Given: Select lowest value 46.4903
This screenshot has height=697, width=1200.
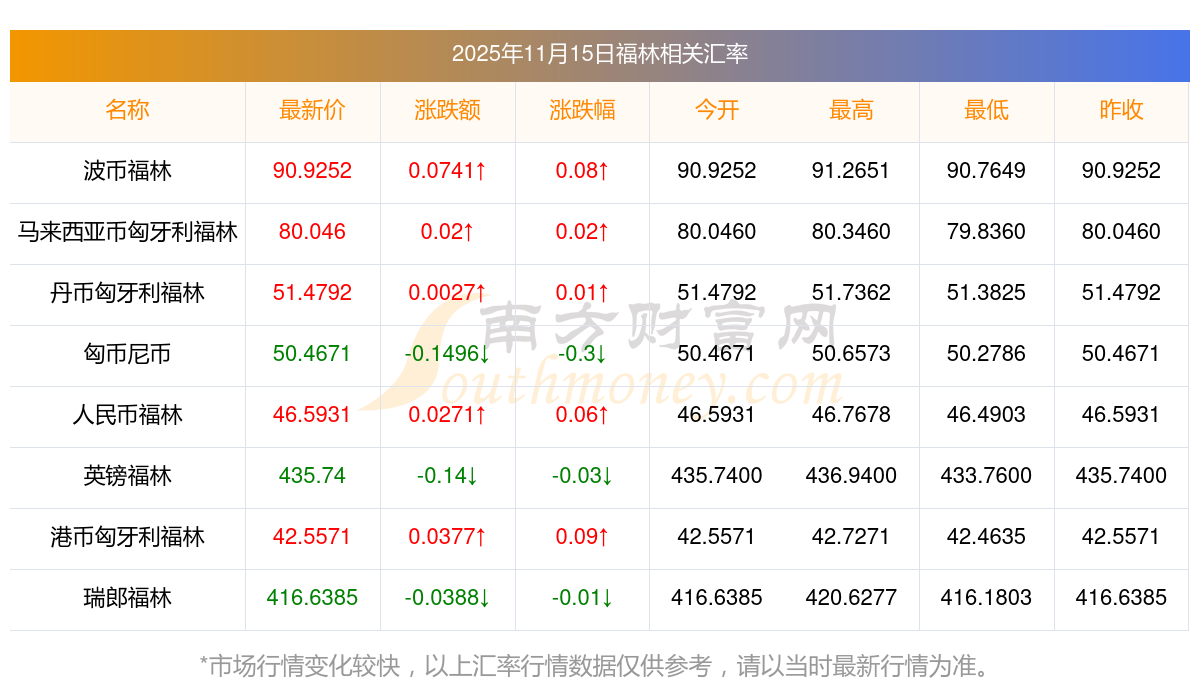Looking at the screenshot, I should [986, 415].
